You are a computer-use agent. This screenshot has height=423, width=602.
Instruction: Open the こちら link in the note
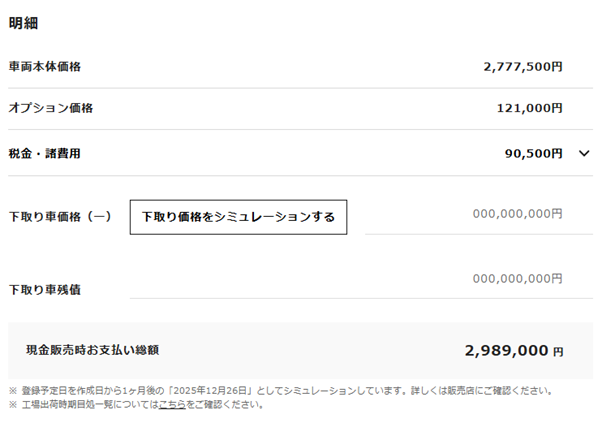click(172, 405)
